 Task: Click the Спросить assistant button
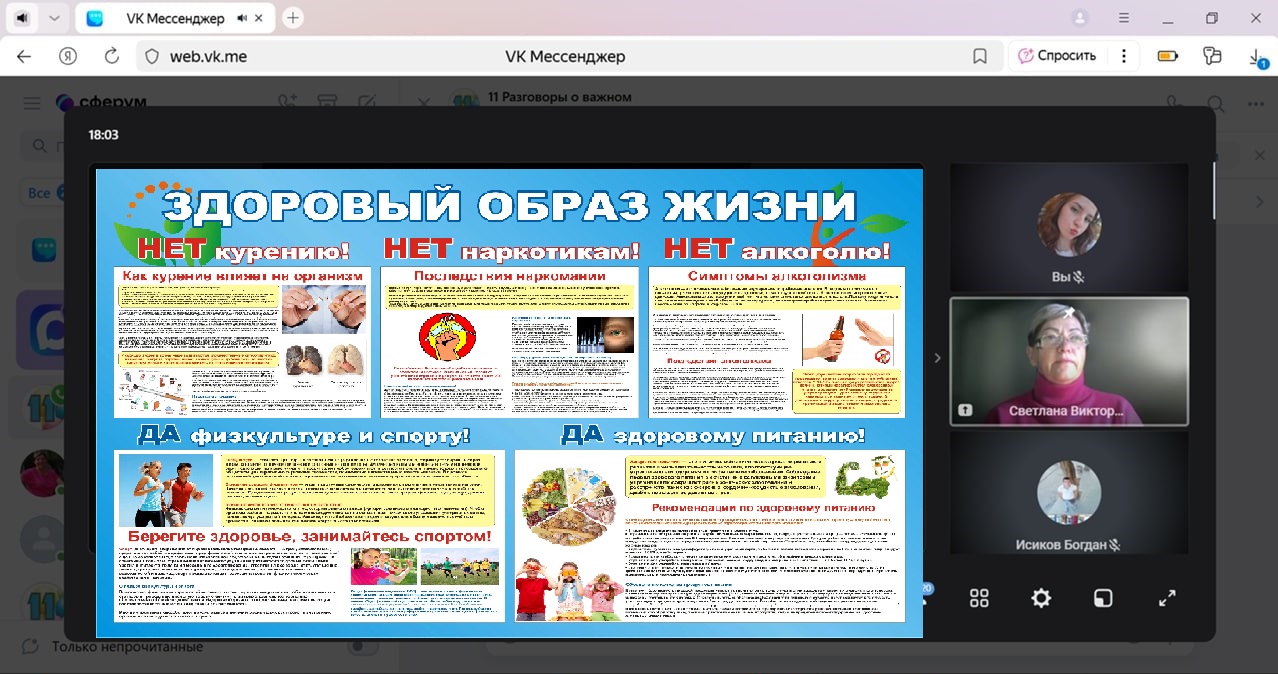[1056, 57]
